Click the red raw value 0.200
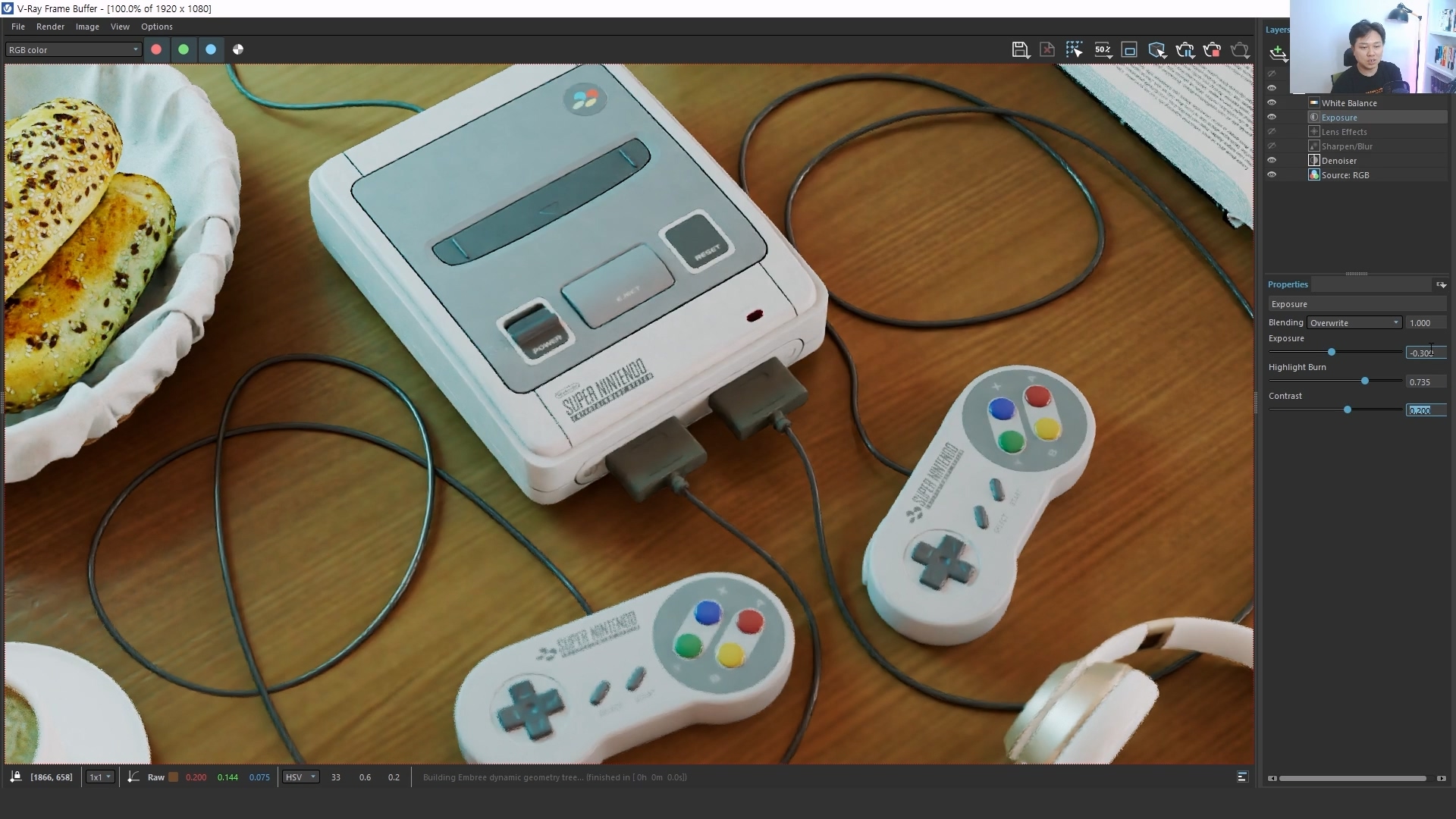The image size is (1456, 819). [196, 777]
